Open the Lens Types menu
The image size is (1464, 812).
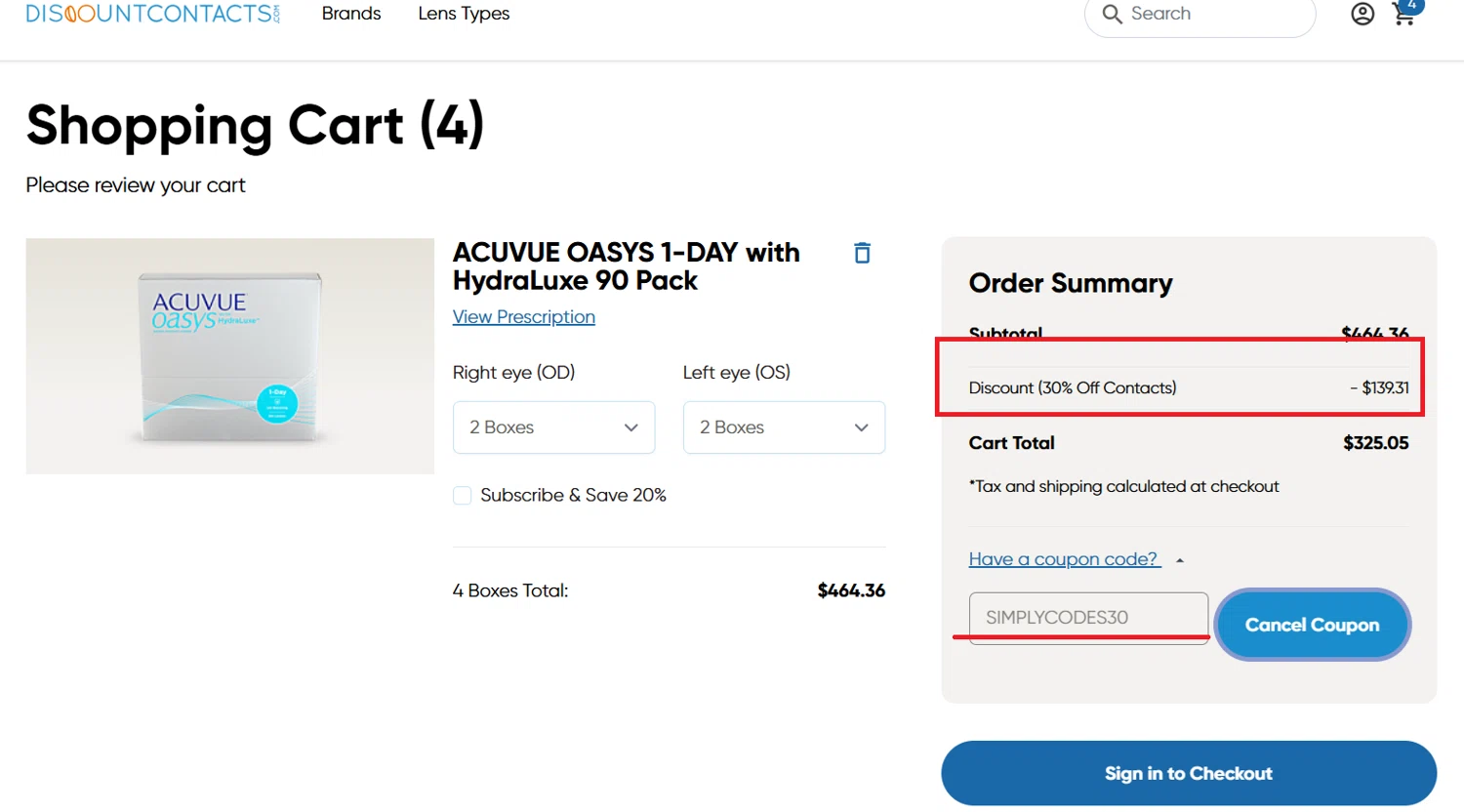coord(464,14)
